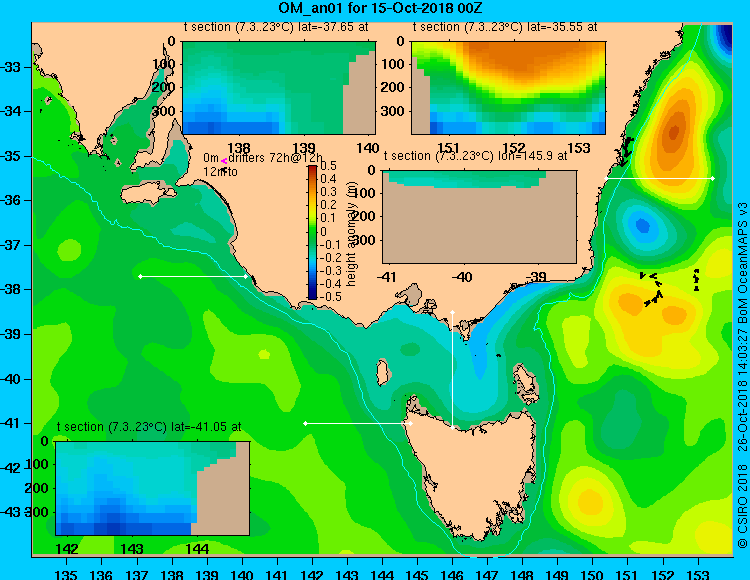Viewport: 750px width, 580px height.
Task: Click the 138 axis label under the lat=-37.65 inset
Action: coord(238,148)
